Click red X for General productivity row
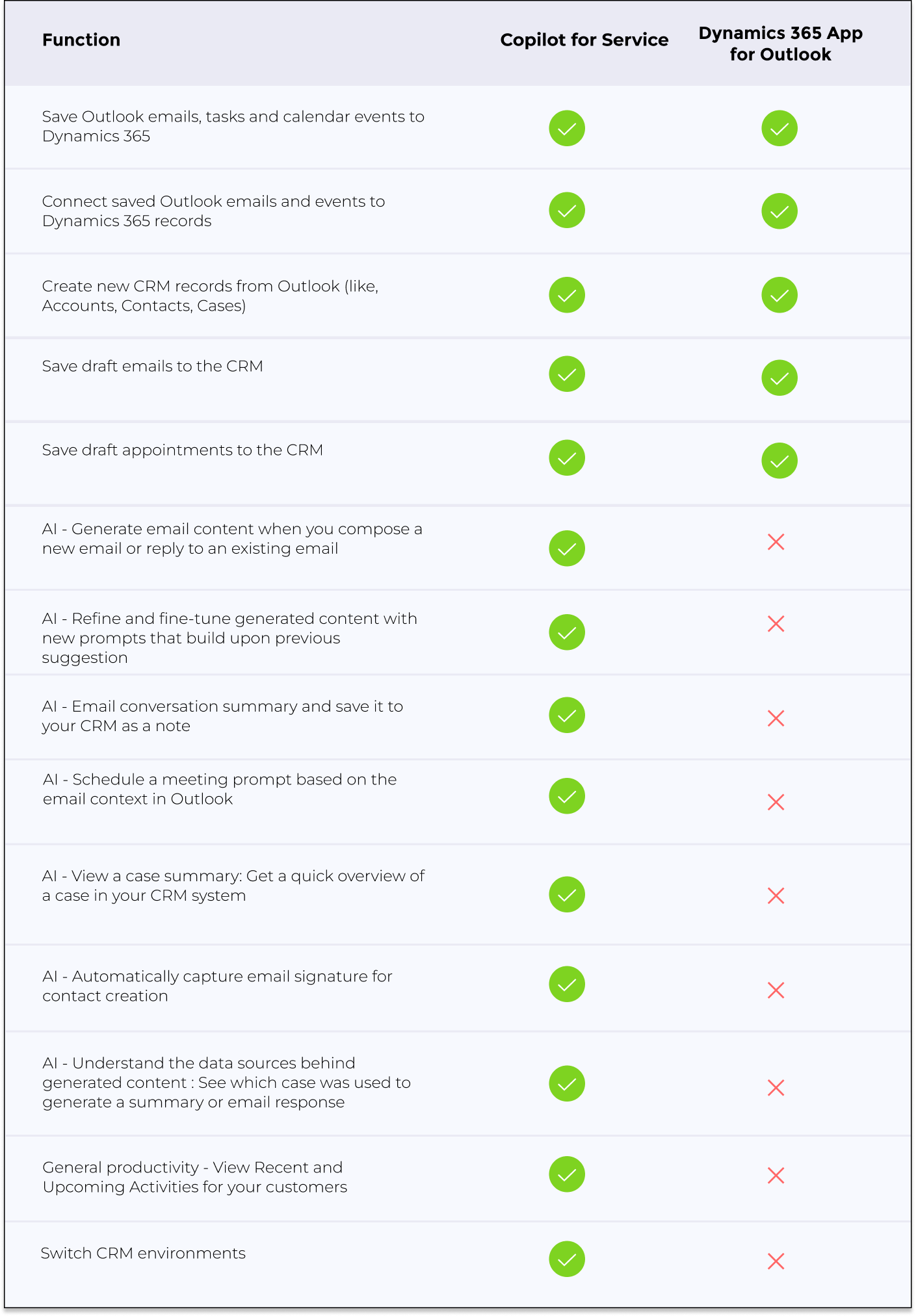The image size is (916, 1316). pyautogui.click(x=776, y=1176)
